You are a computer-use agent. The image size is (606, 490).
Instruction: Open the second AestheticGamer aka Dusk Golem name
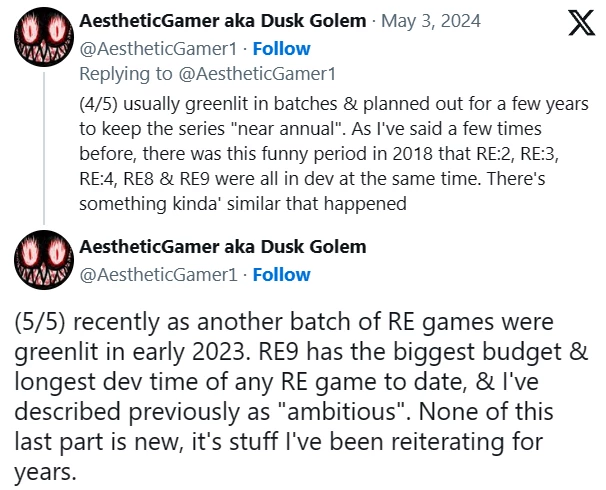(x=222, y=247)
